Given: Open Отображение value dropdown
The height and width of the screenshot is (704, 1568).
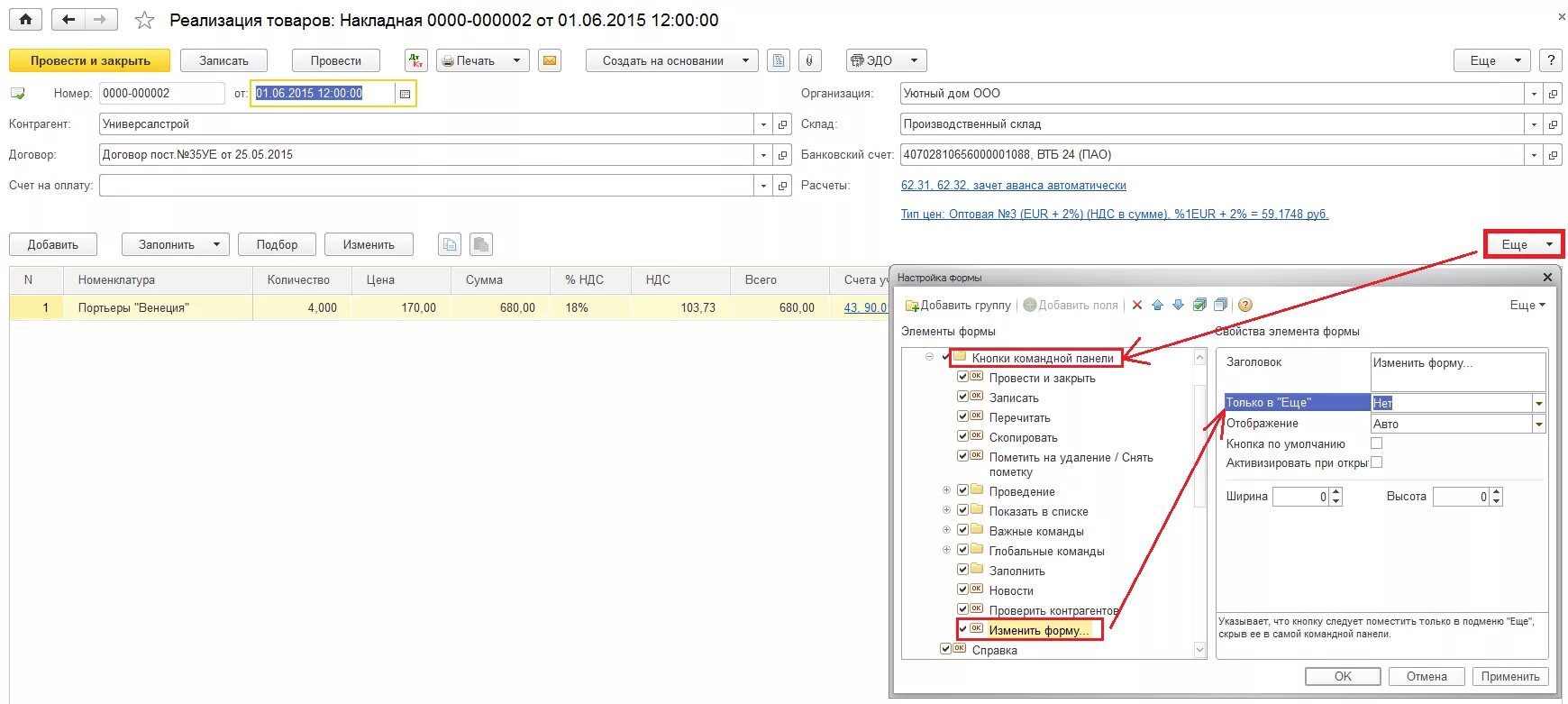Looking at the screenshot, I should (x=1539, y=424).
